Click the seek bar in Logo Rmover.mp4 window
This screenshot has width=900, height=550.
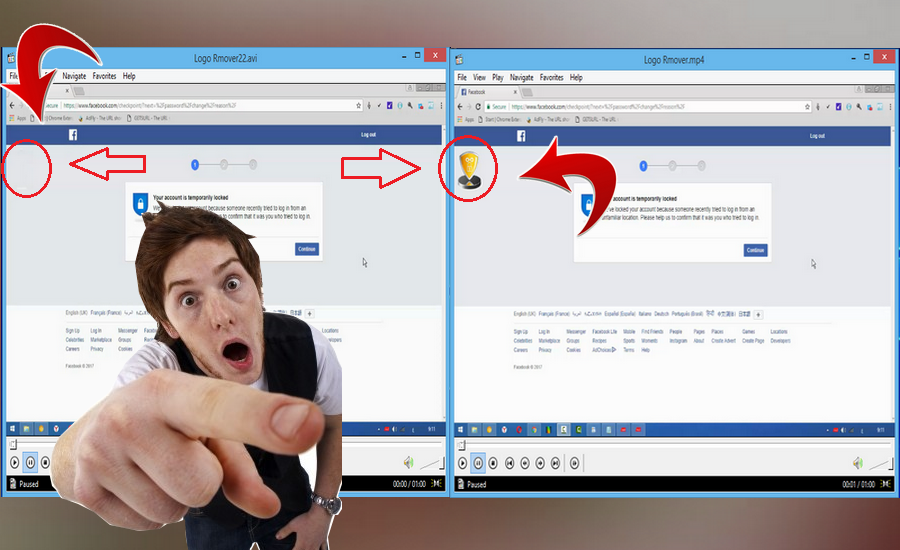pos(674,445)
